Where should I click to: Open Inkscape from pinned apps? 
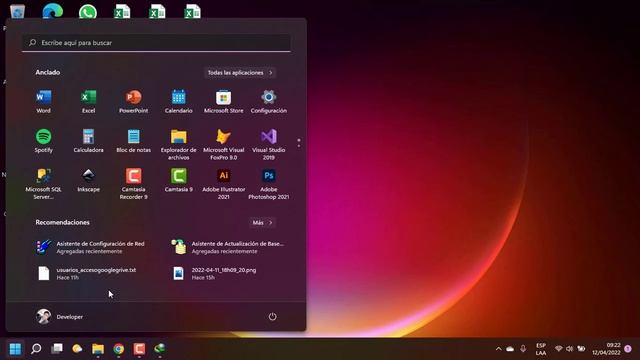click(89, 180)
